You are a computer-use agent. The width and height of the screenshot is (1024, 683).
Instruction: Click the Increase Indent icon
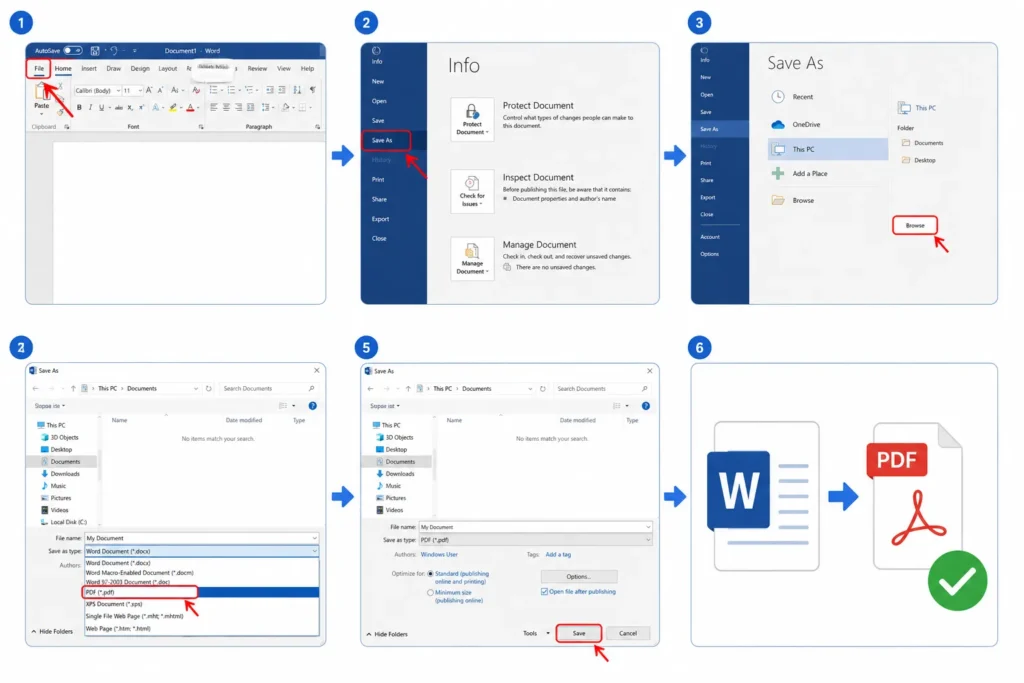pyautogui.click(x=282, y=90)
